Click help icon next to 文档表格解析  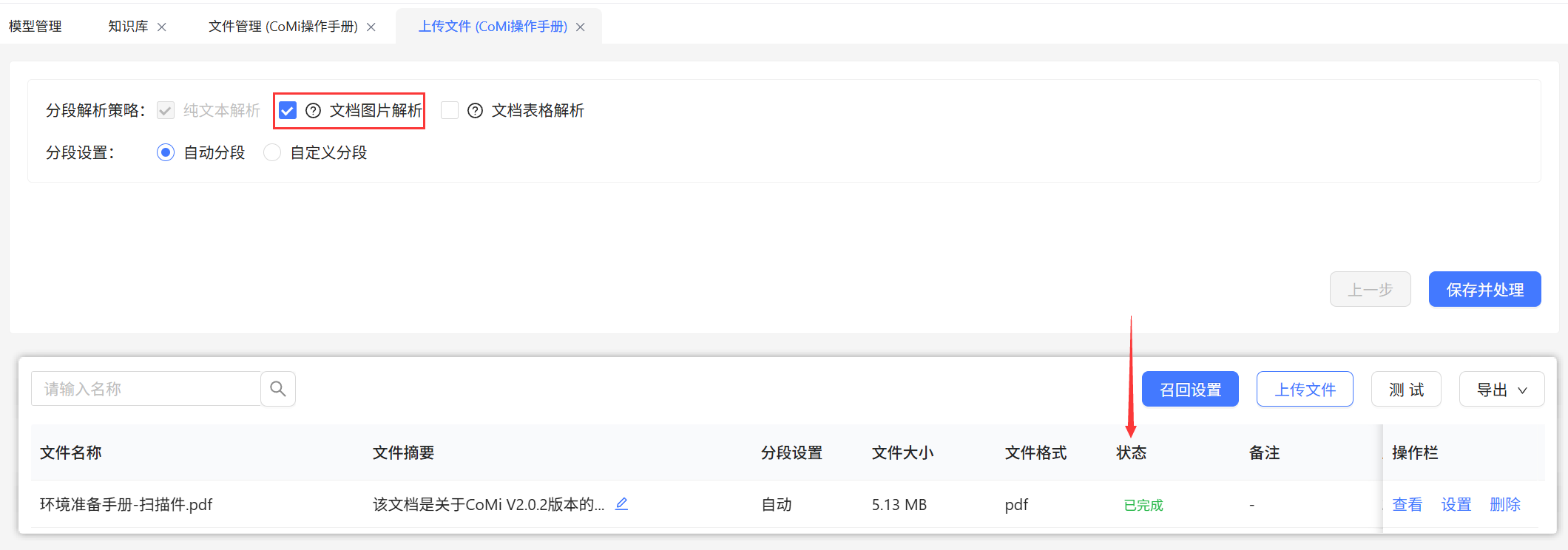point(476,111)
